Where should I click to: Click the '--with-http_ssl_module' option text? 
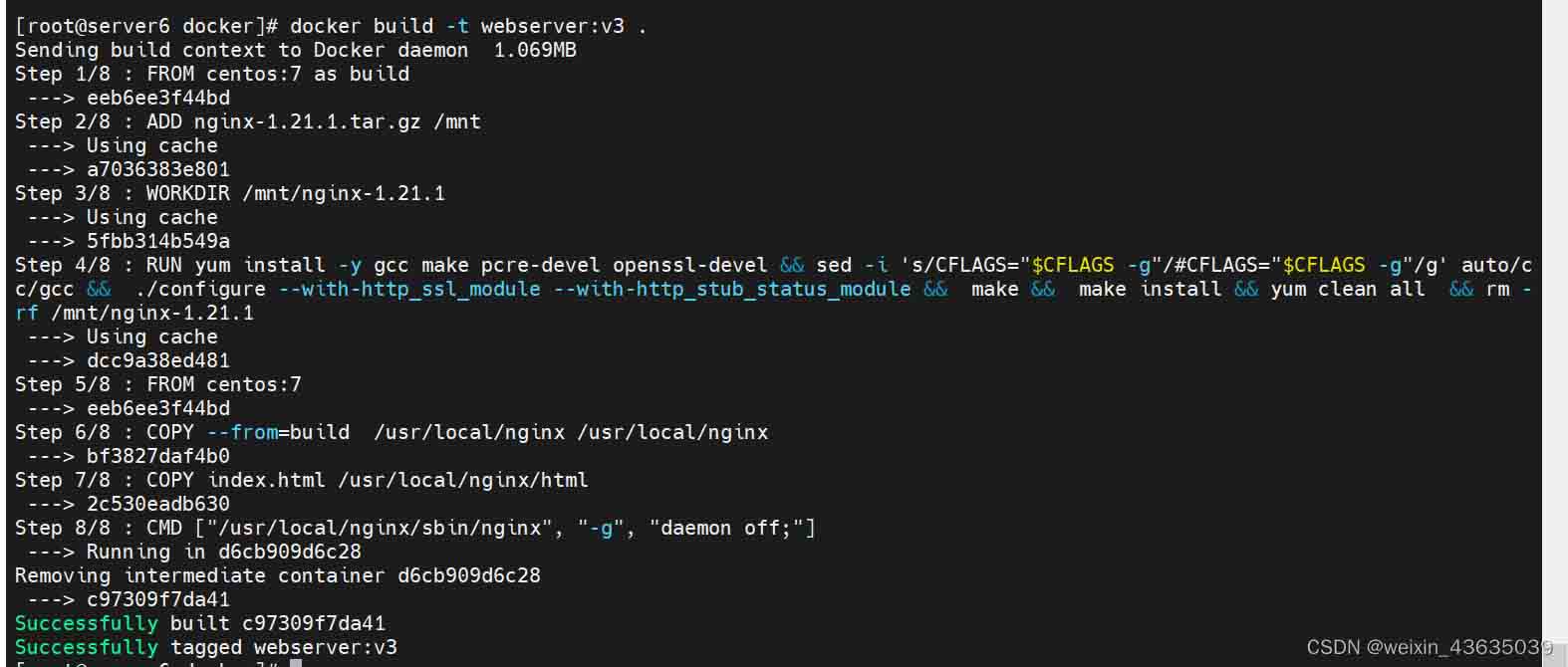click(x=408, y=289)
